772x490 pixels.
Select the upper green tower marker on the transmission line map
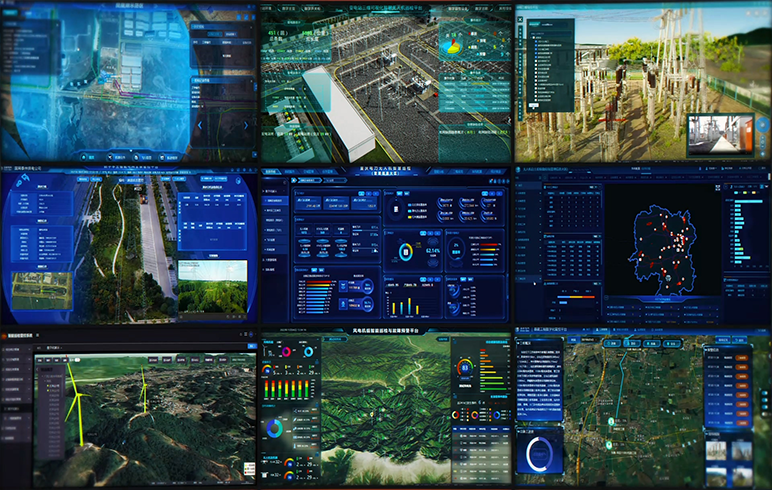click(611, 422)
